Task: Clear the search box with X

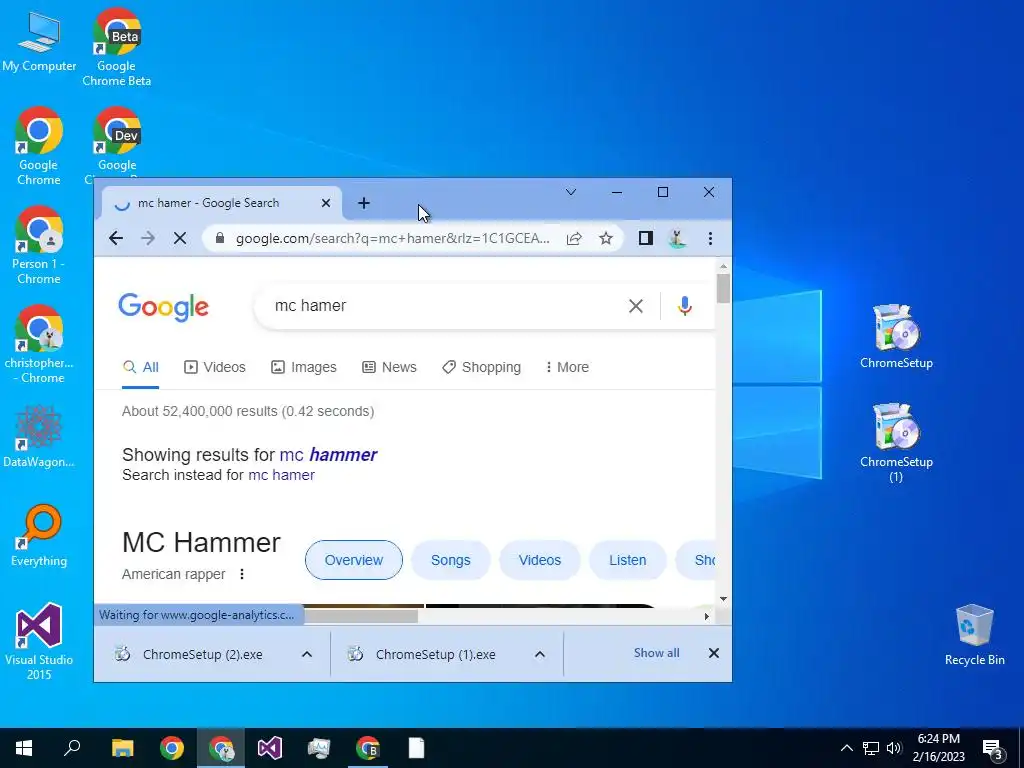Action: (x=635, y=306)
